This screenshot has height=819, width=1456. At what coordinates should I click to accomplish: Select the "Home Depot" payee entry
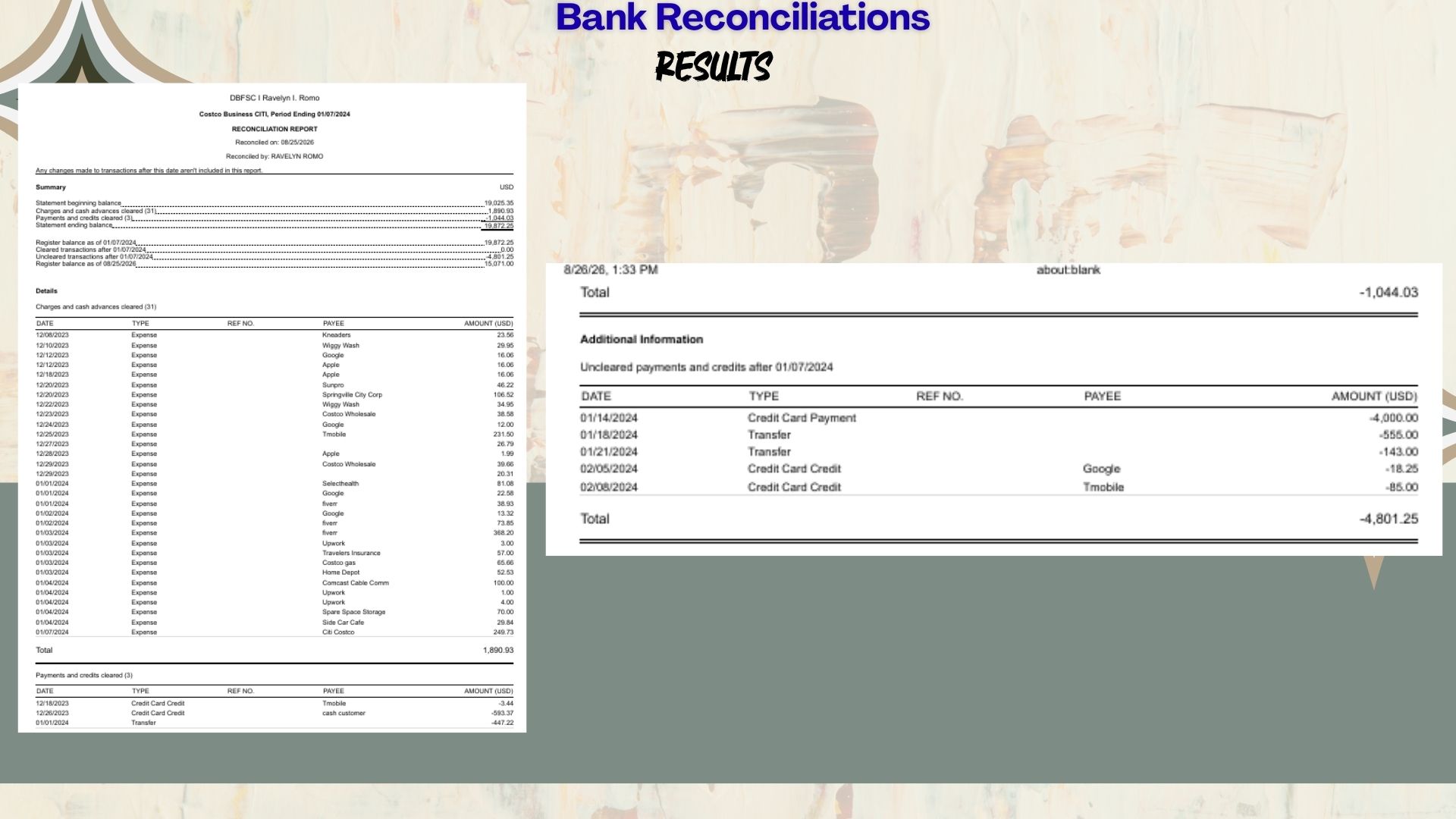(x=340, y=573)
